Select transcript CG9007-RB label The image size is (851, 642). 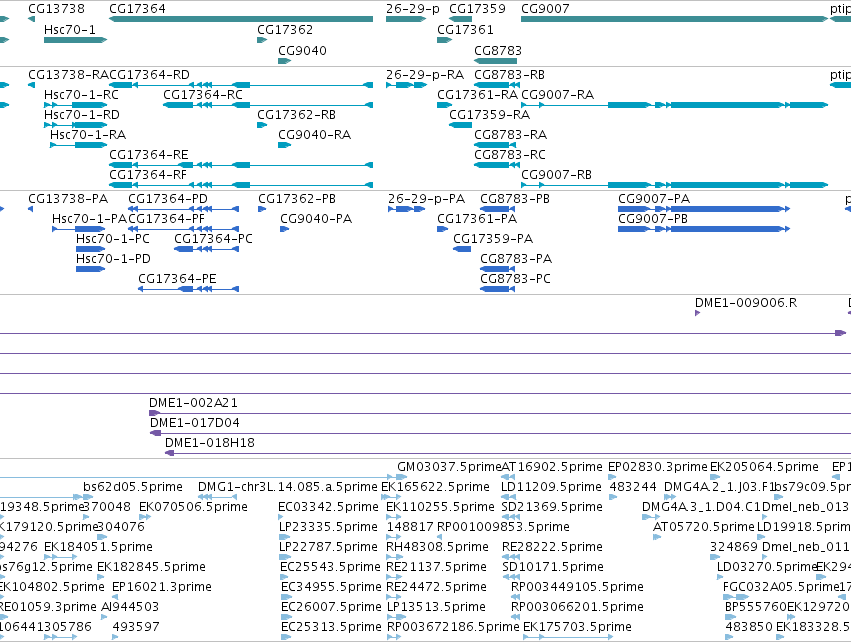click(x=556, y=175)
